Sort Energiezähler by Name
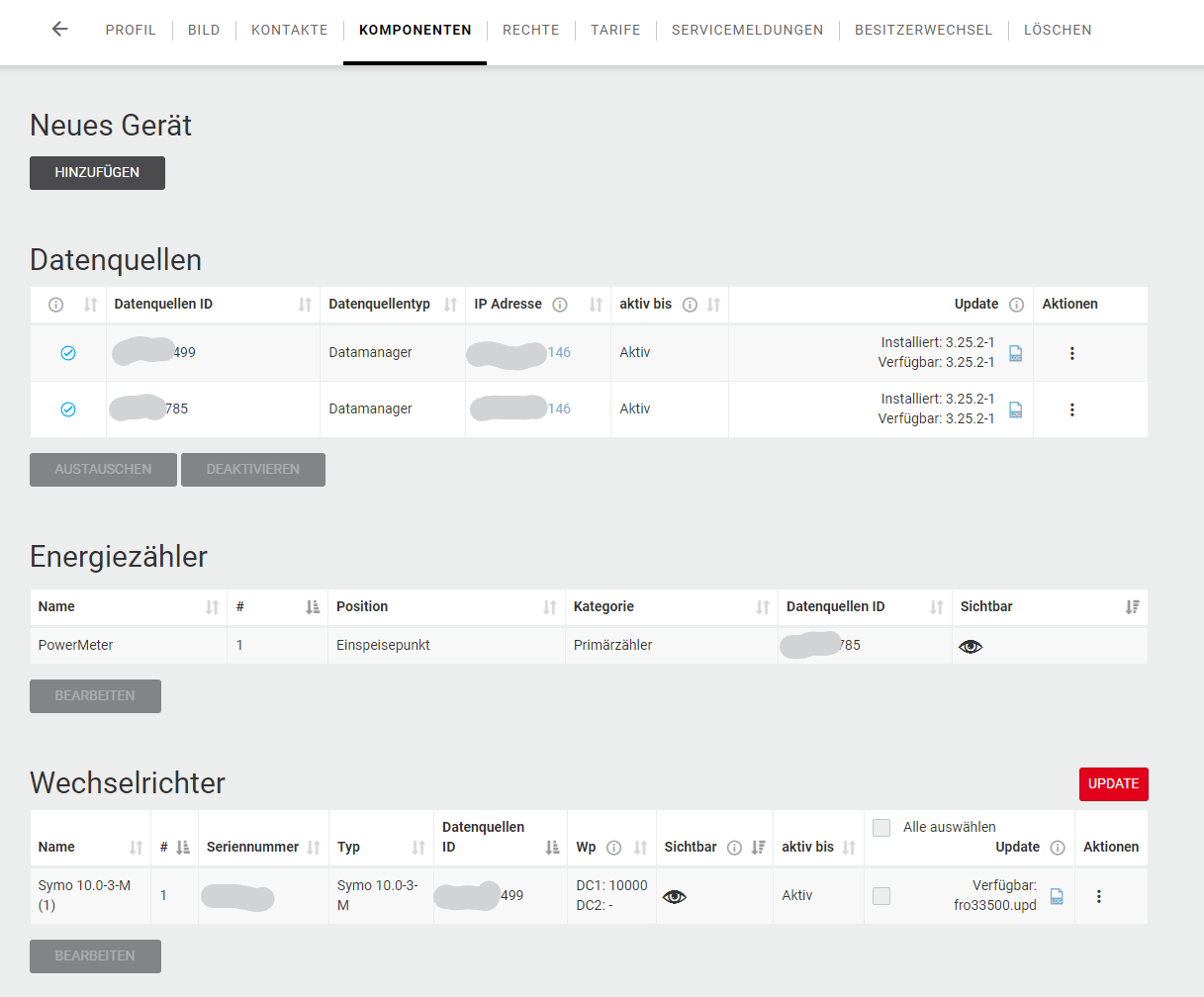The height and width of the screenshot is (997, 1204). 212,607
